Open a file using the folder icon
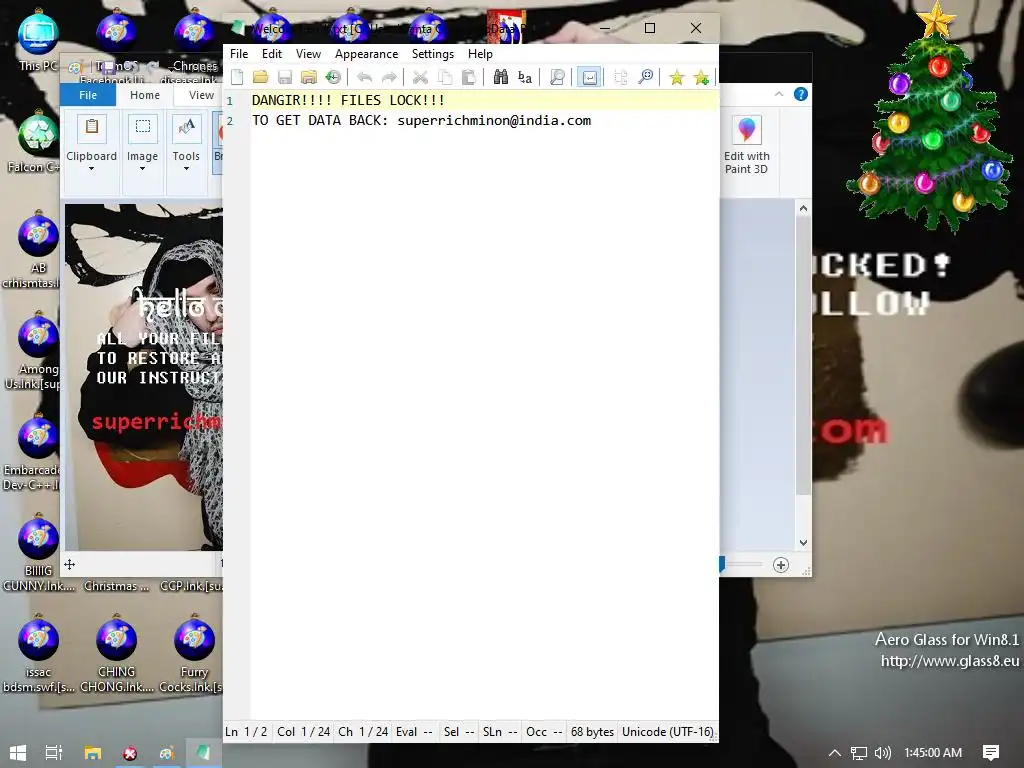Viewport: 1024px width, 768px height. coord(261,77)
